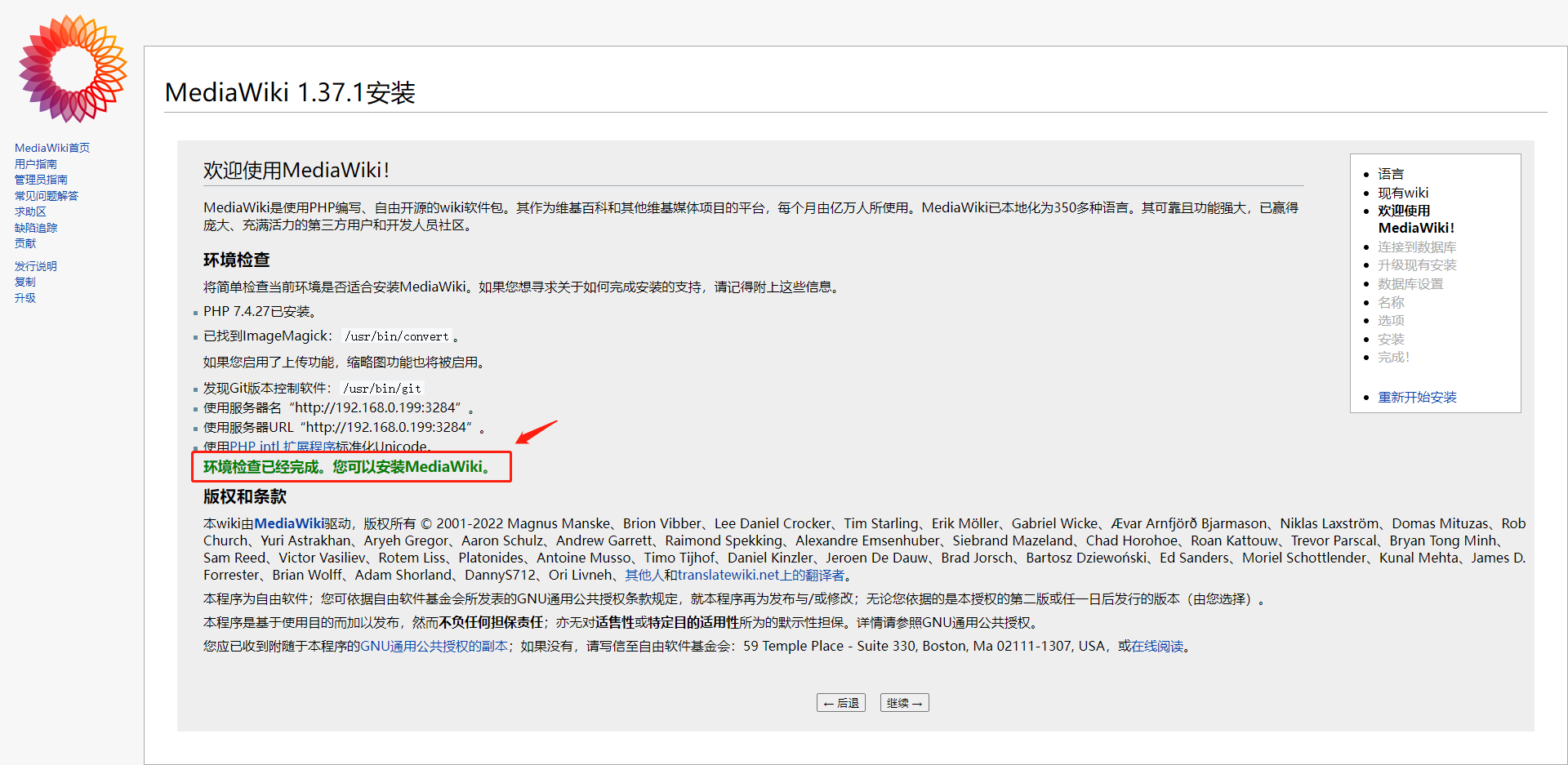Click the 后退 button to go back

pyautogui.click(x=840, y=702)
